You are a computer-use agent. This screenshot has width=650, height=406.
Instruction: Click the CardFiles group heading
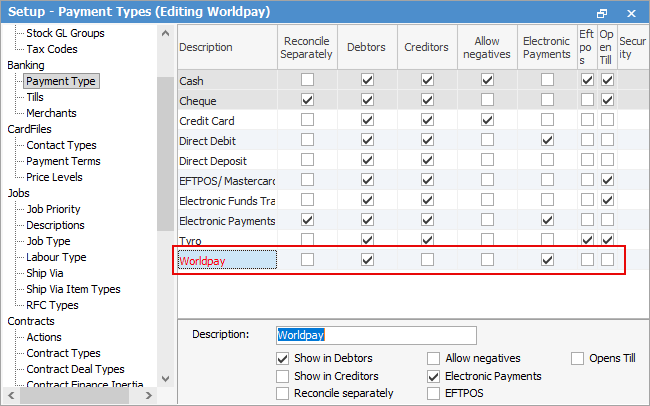click(x=29, y=129)
